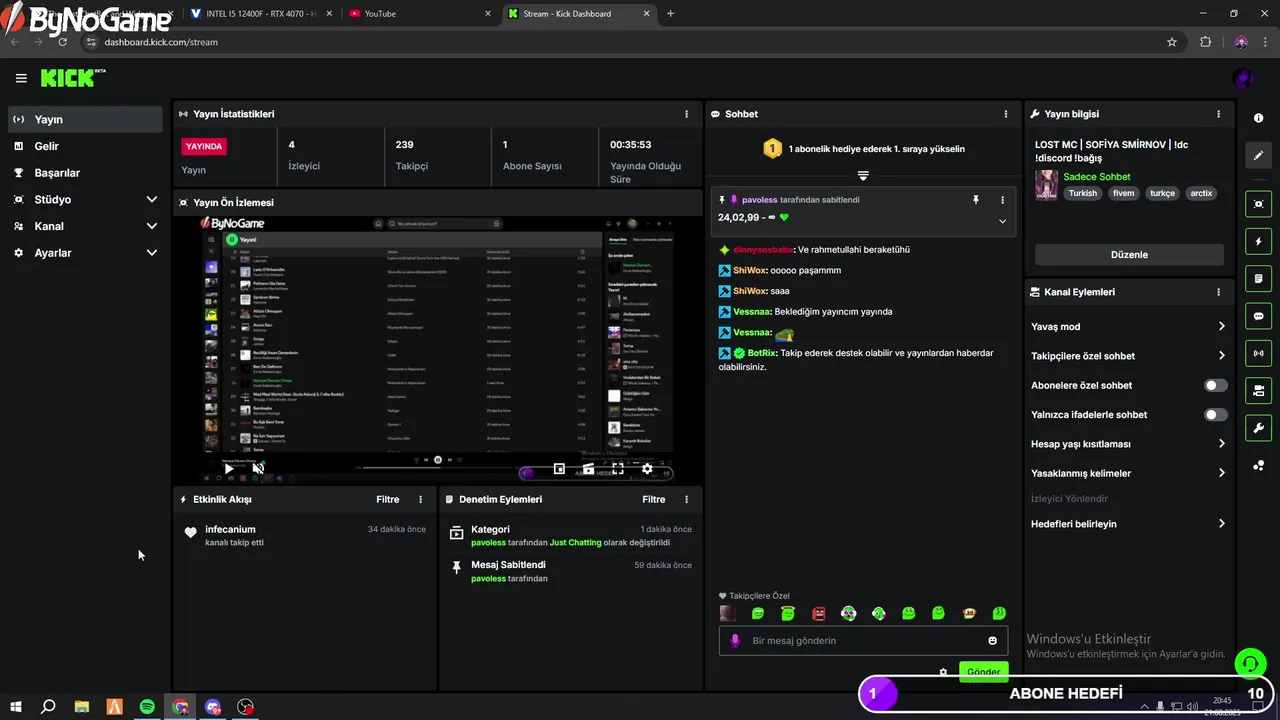Unmute the stream preview audio

click(x=258, y=468)
